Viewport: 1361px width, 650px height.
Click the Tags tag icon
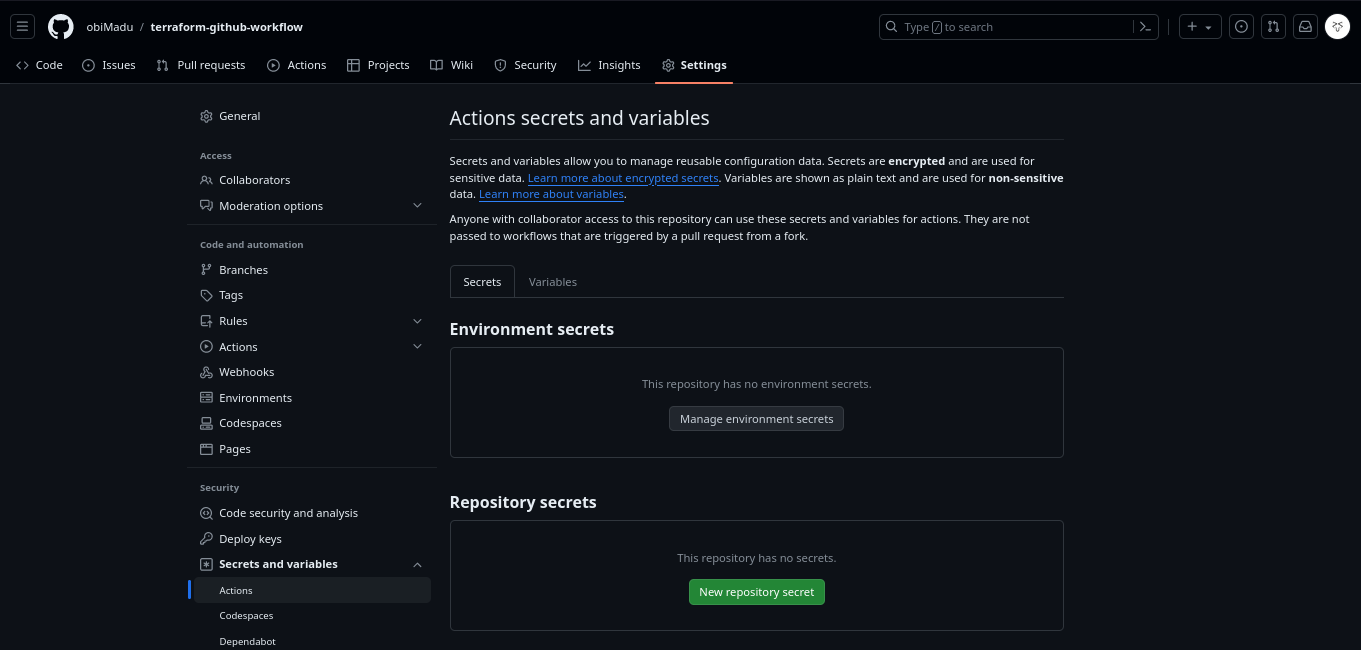click(x=207, y=295)
